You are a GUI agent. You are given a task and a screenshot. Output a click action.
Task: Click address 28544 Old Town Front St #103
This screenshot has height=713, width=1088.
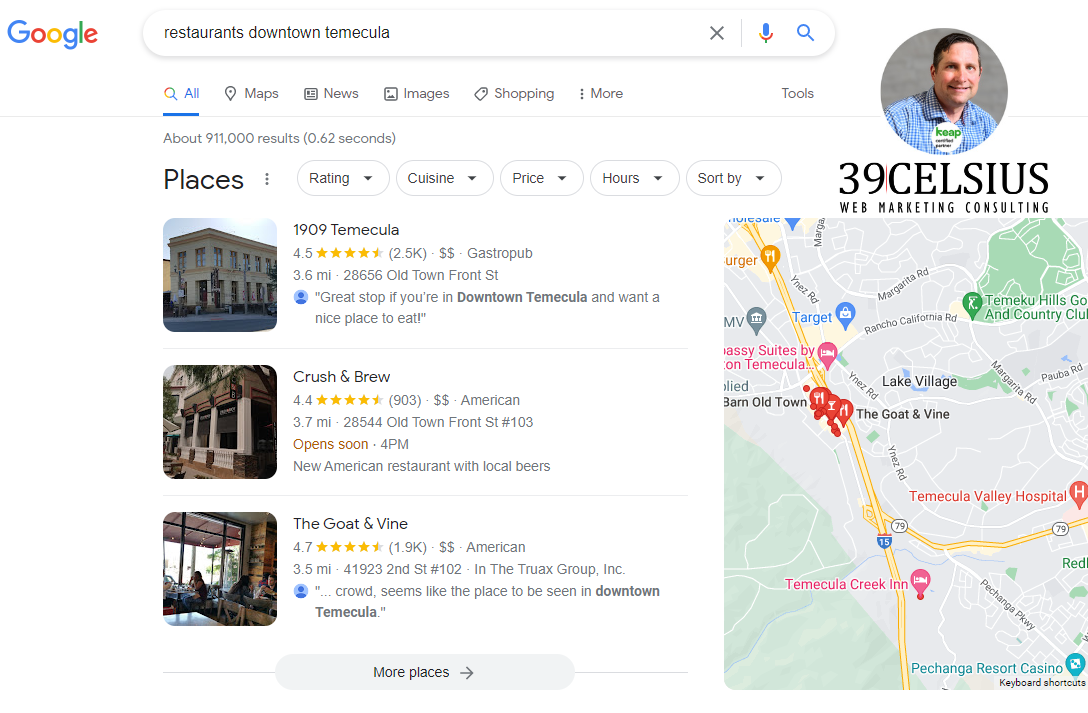438,422
